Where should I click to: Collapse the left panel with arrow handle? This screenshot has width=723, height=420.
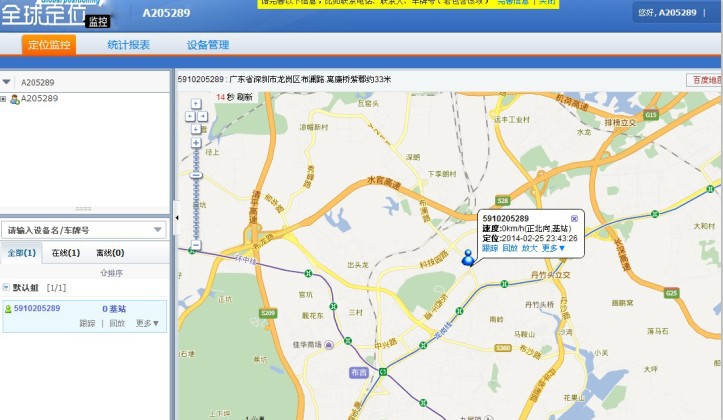(x=177, y=218)
